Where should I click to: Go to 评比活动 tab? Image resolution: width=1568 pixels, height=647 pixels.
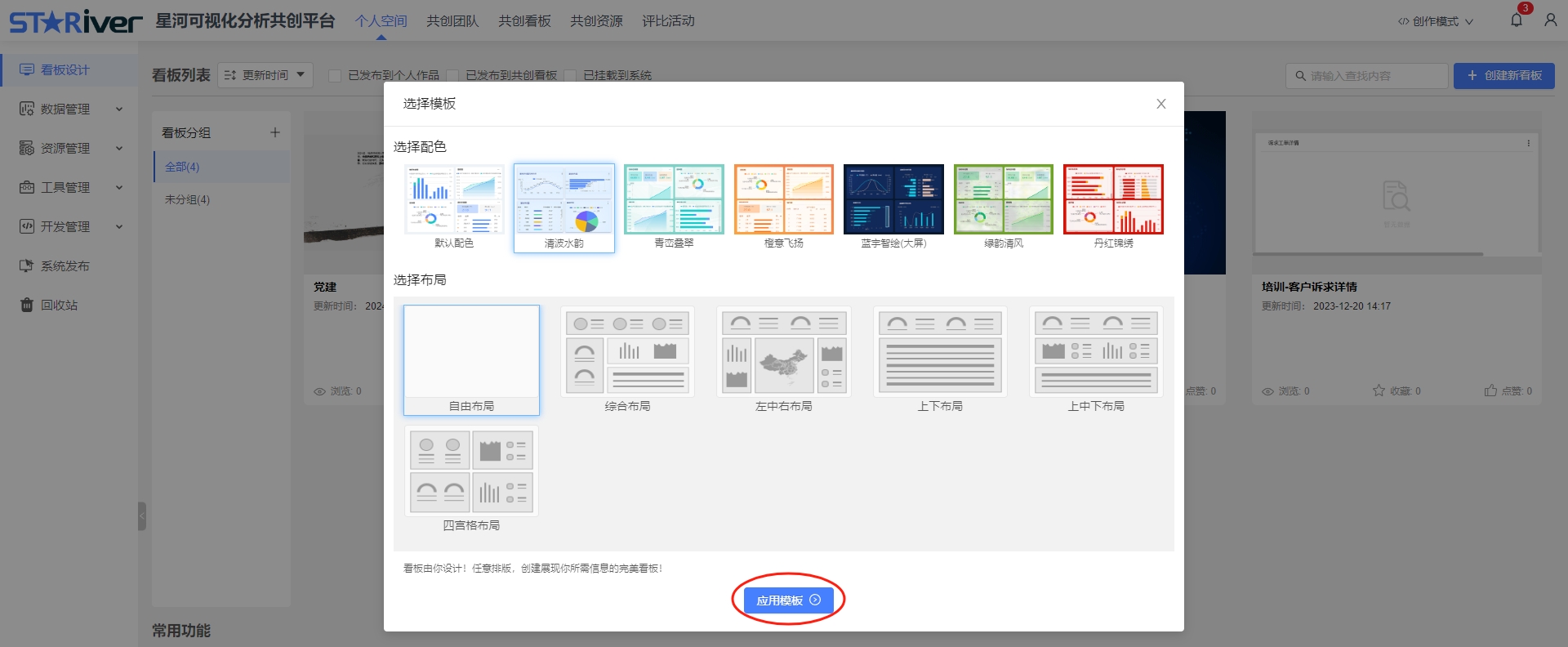668,21
